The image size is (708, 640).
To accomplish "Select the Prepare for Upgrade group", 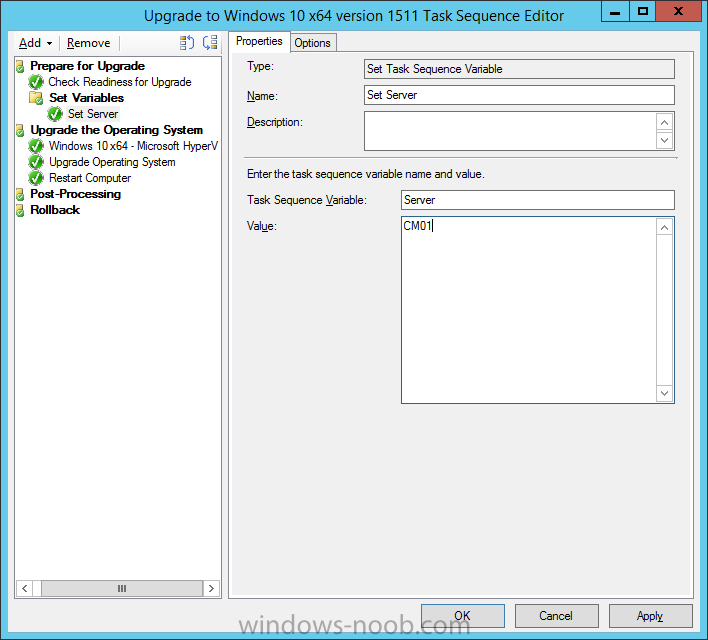I will tap(87, 66).
